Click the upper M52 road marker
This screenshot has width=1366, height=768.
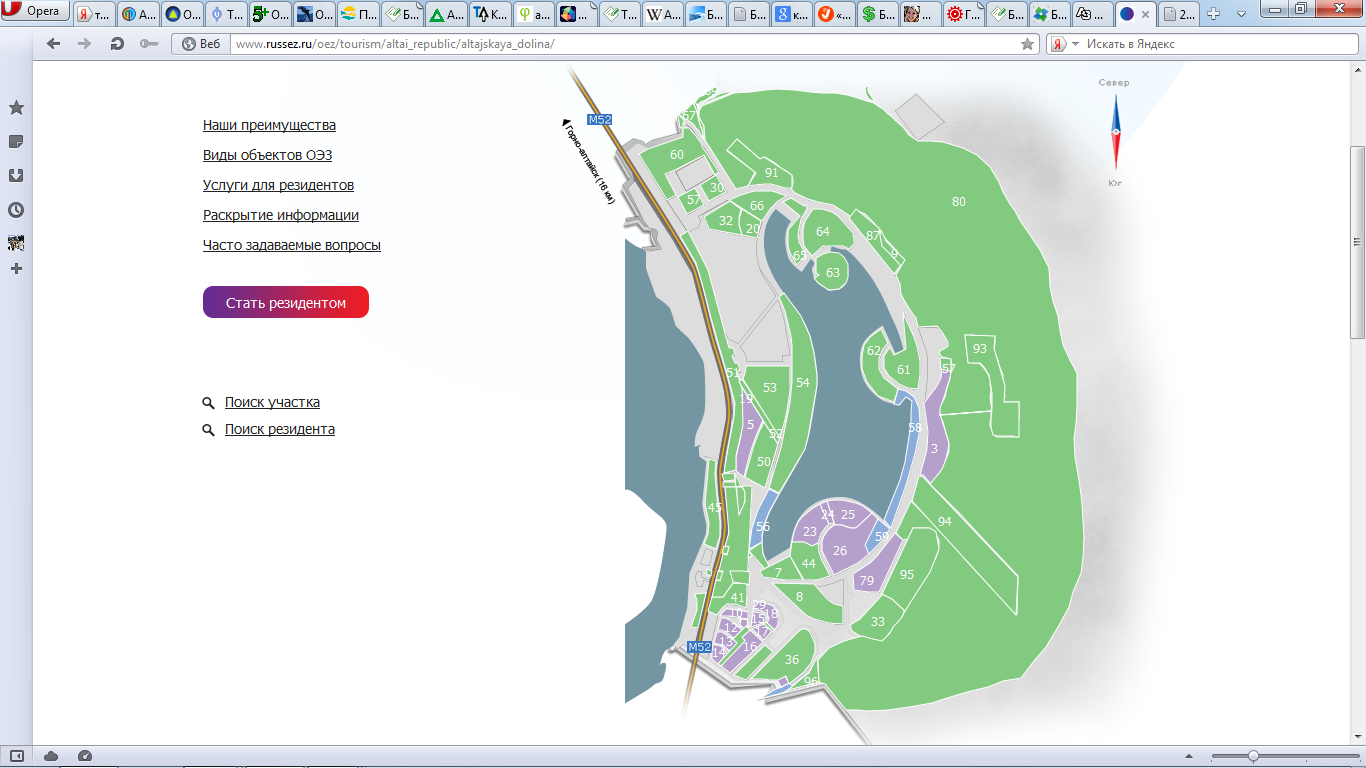599,119
